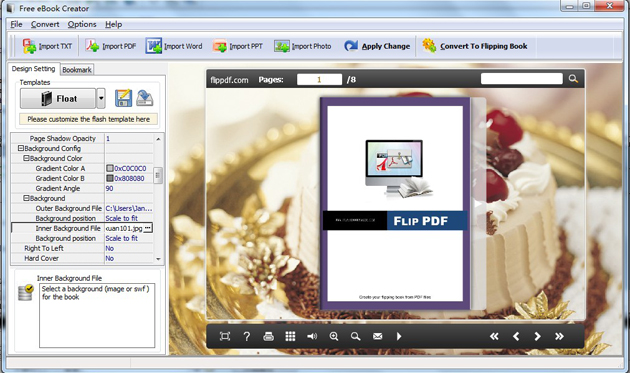The width and height of the screenshot is (630, 373).
Task: Show page thumbnails grid icon
Action: [290, 336]
